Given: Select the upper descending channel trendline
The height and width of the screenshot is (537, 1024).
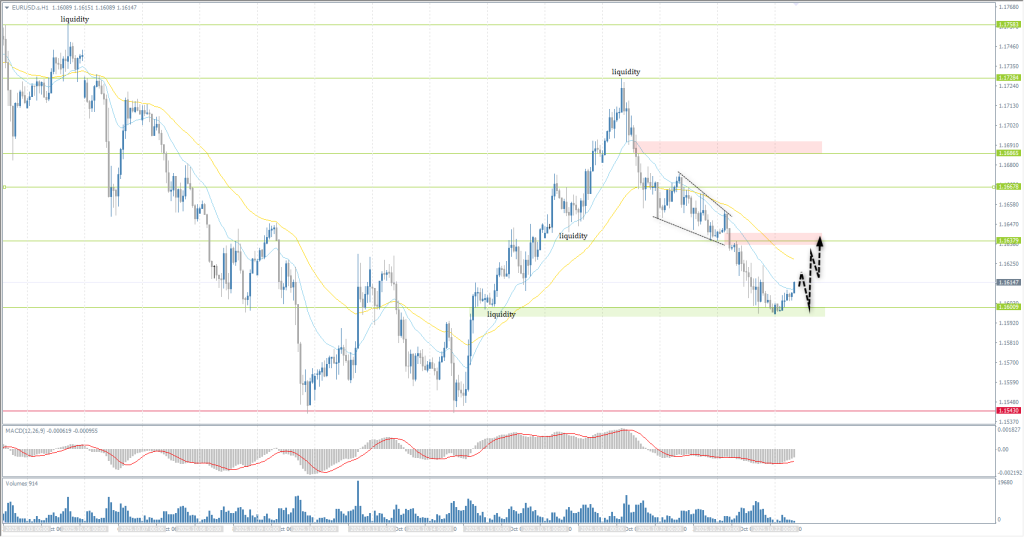Looking at the screenshot, I should (x=706, y=194).
